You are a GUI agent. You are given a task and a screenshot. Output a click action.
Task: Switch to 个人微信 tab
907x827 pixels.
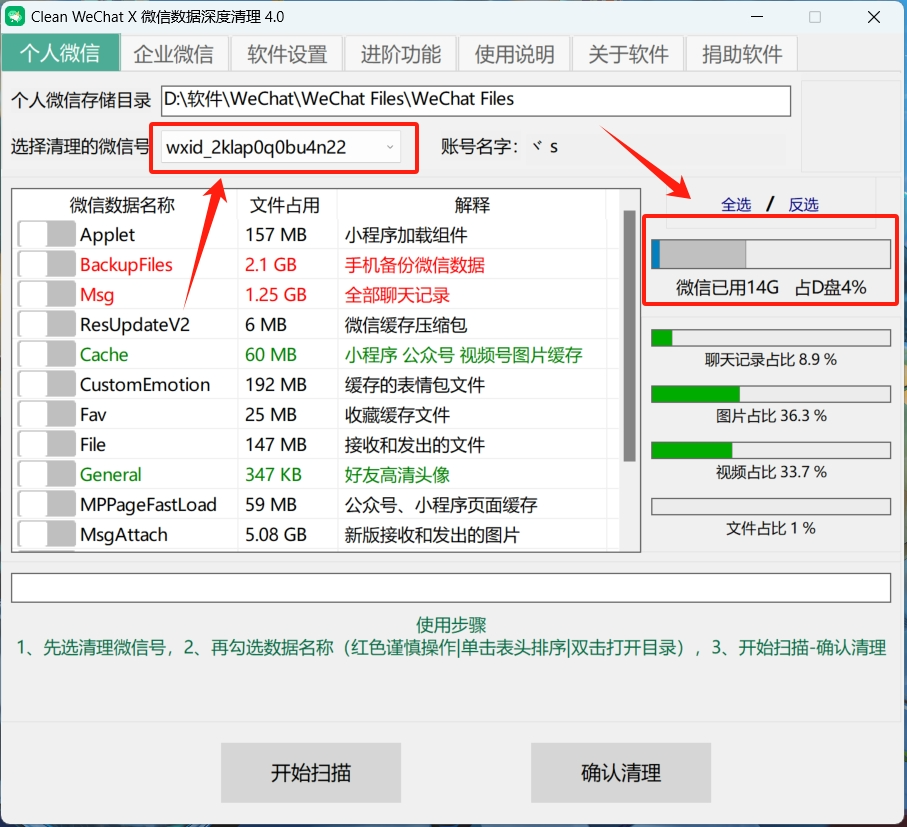[60, 53]
